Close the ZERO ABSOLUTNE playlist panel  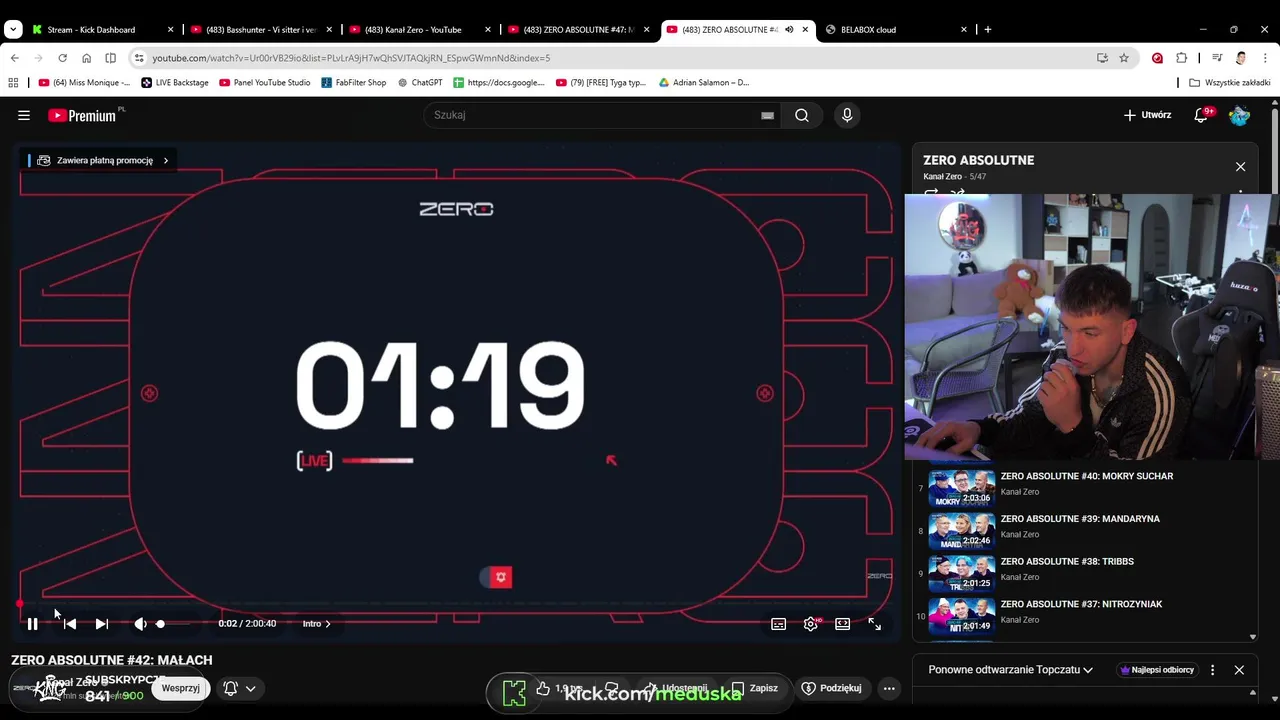coord(1241,167)
